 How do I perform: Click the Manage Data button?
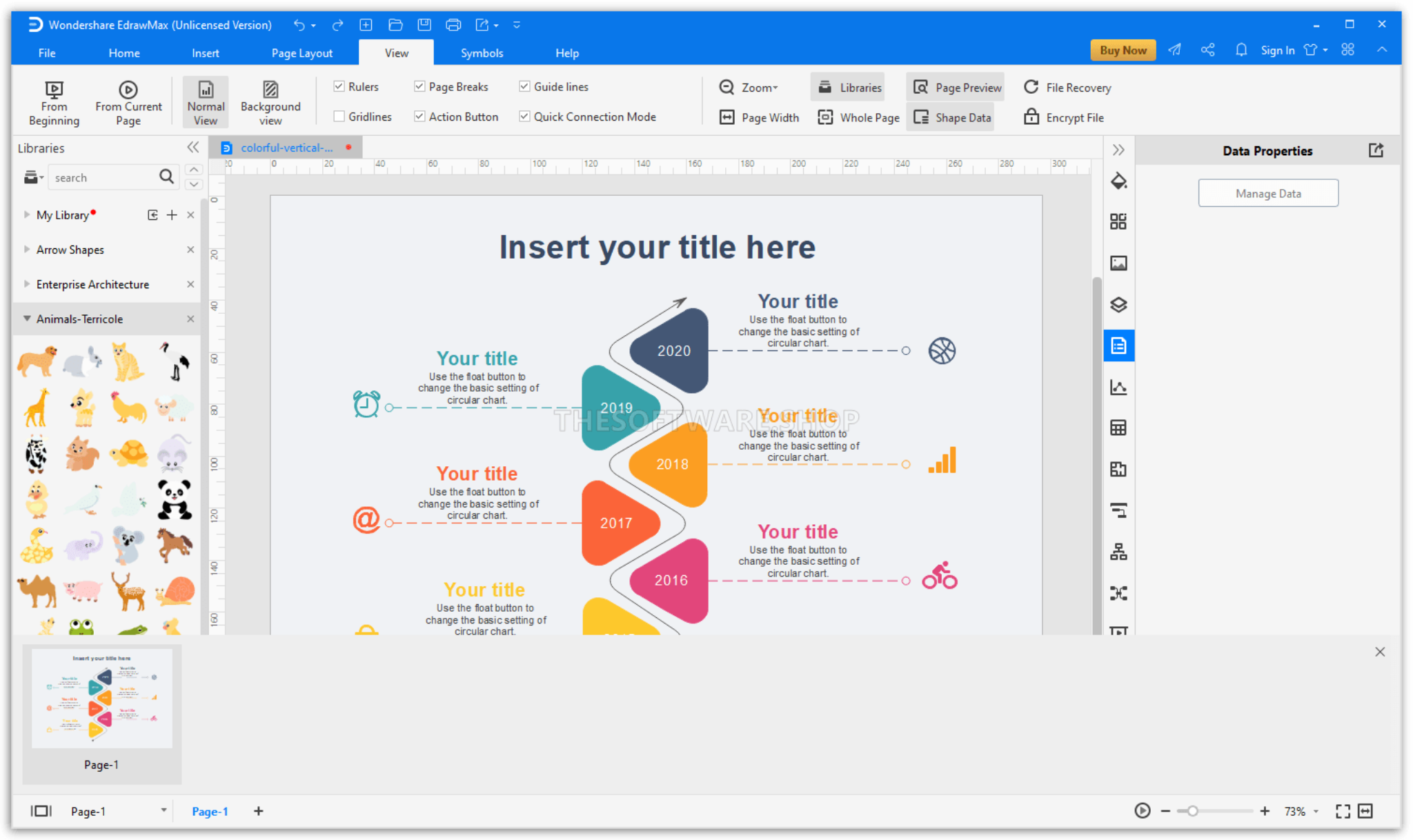coord(1267,193)
